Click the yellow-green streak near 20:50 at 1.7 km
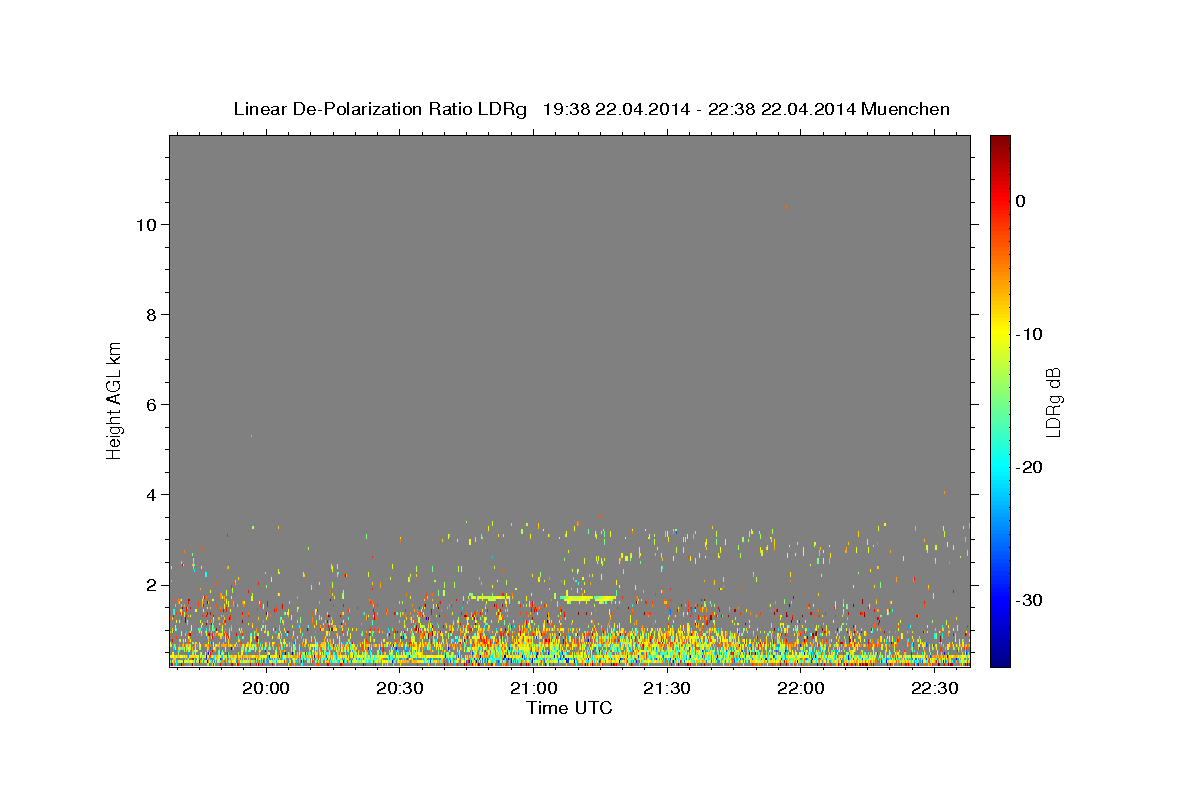The image size is (1200, 800). click(489, 597)
